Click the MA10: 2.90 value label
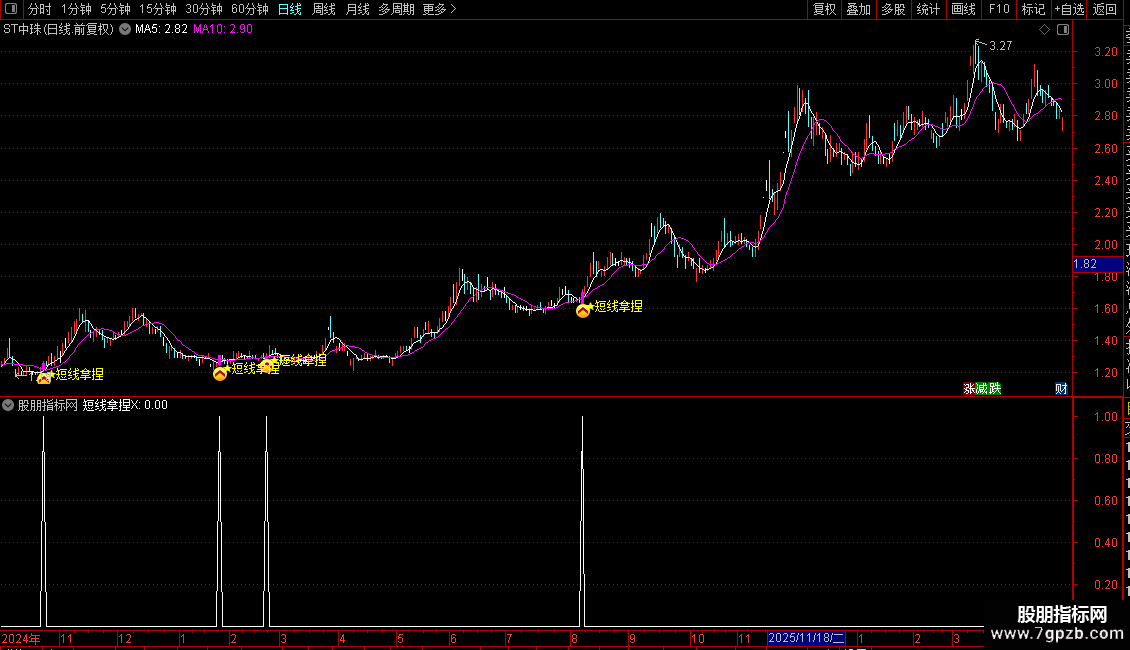This screenshot has width=1130, height=650. click(x=223, y=30)
